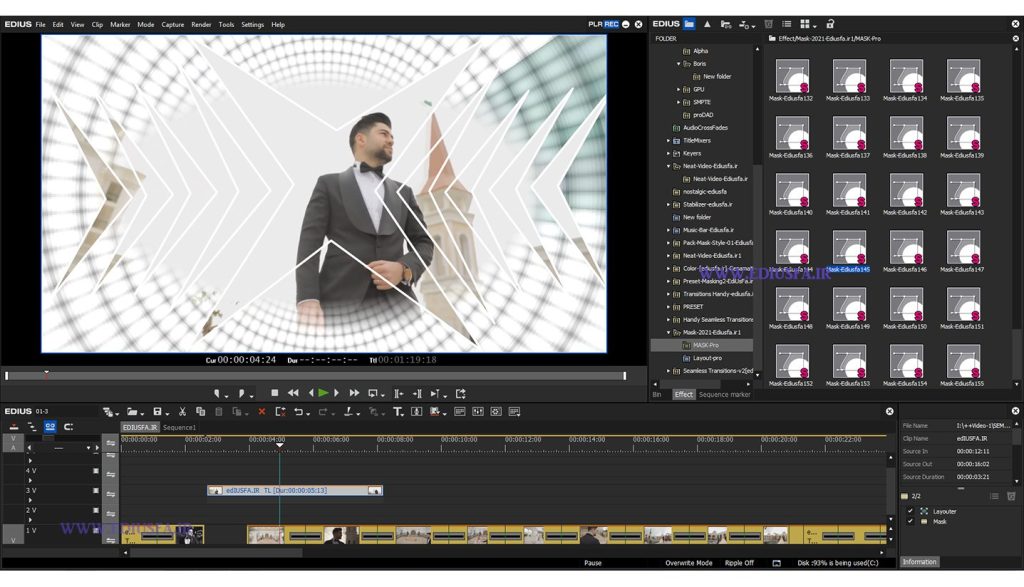This screenshot has width=1024, height=587.
Task: Open the thumbnail view size dropdown arrow
Action: point(814,26)
